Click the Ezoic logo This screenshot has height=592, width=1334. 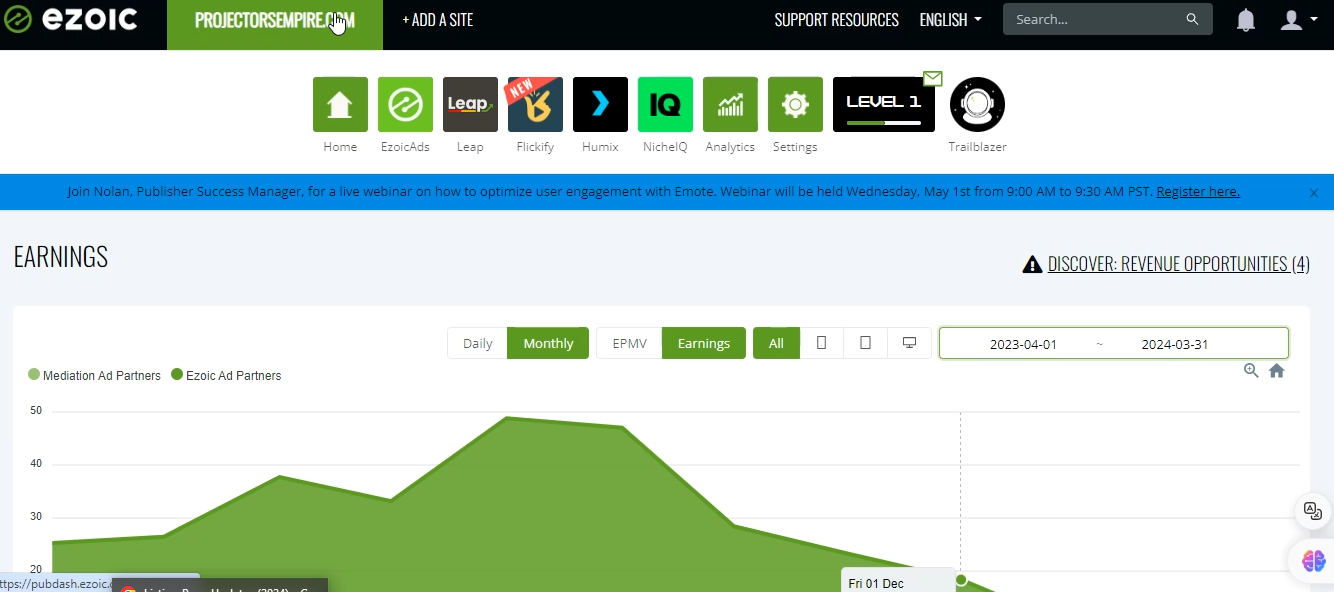pyautogui.click(x=71, y=19)
